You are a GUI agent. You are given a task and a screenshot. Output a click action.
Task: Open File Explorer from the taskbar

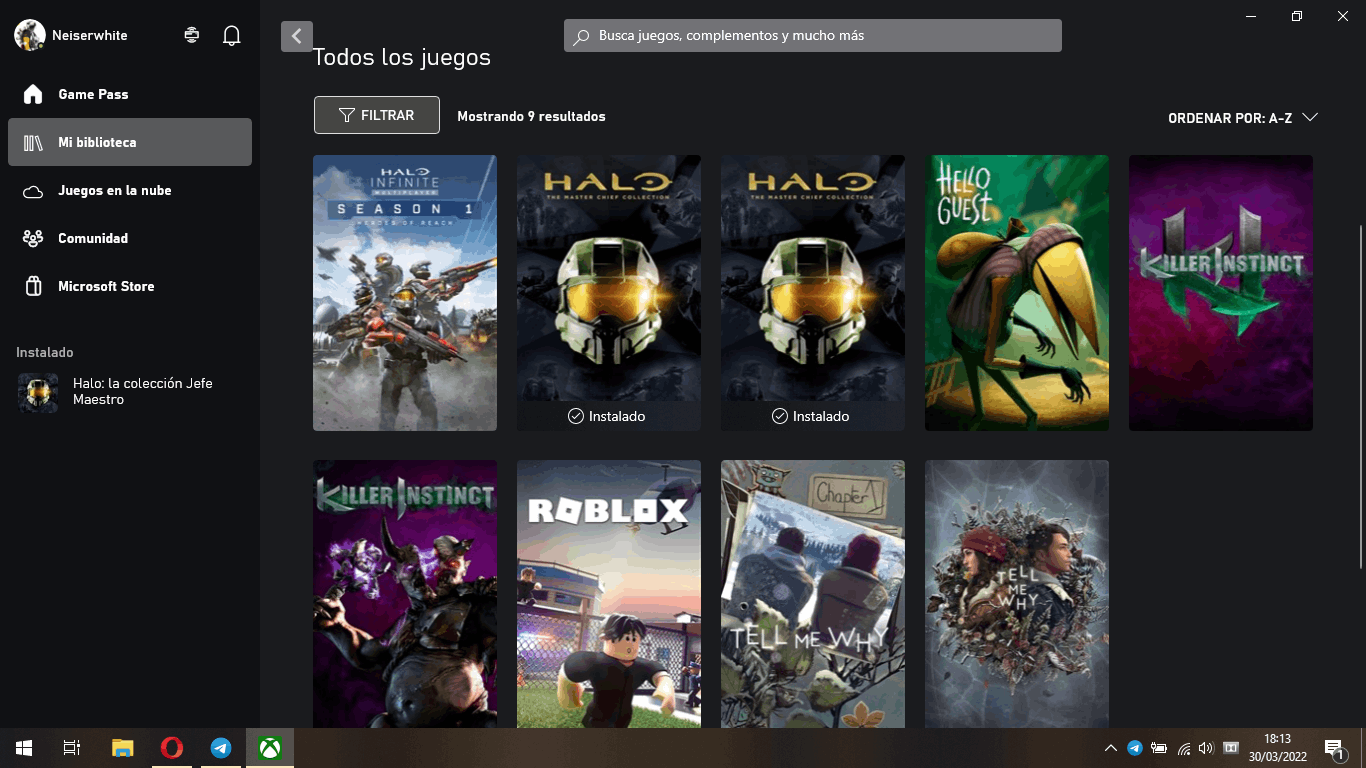122,748
